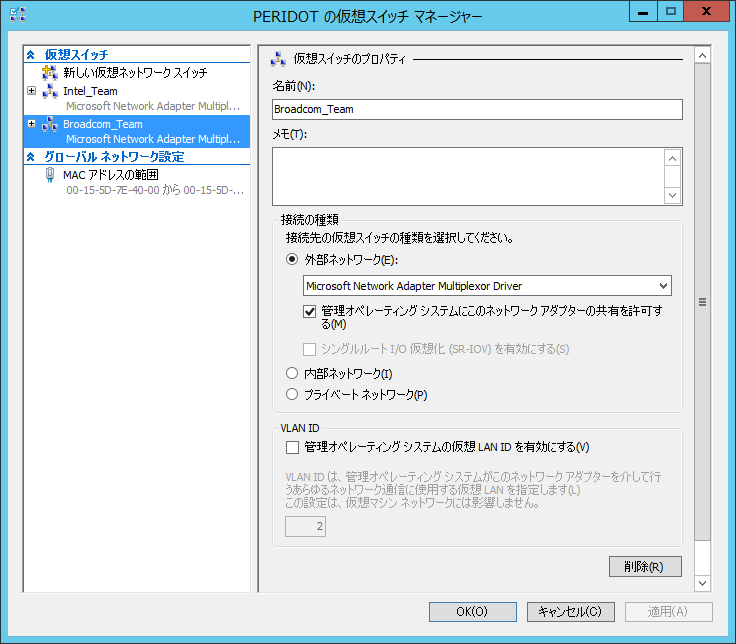Collapse the 仮想スイッチ section
Screen dimensions: 736x644
(x=31, y=54)
